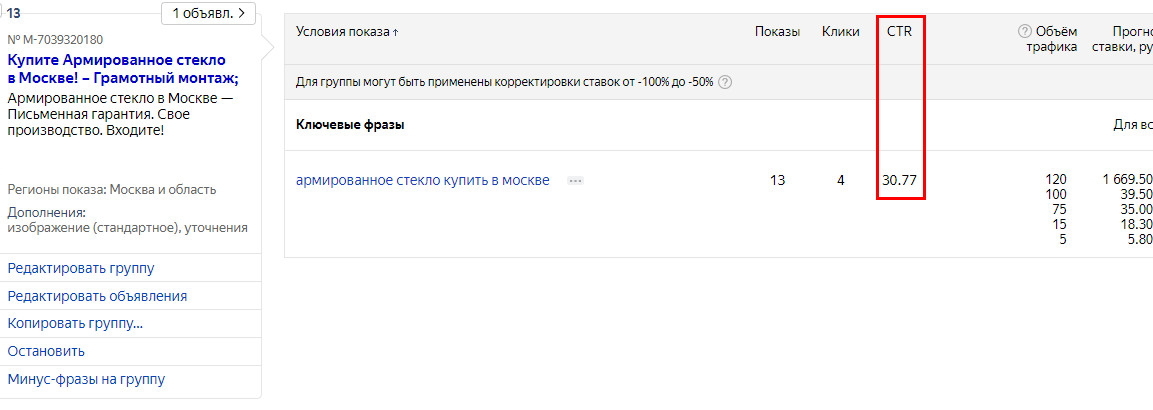The image size is (1153, 410).
Task: Click 'Остановить' to stop the group
Action: coord(46,351)
